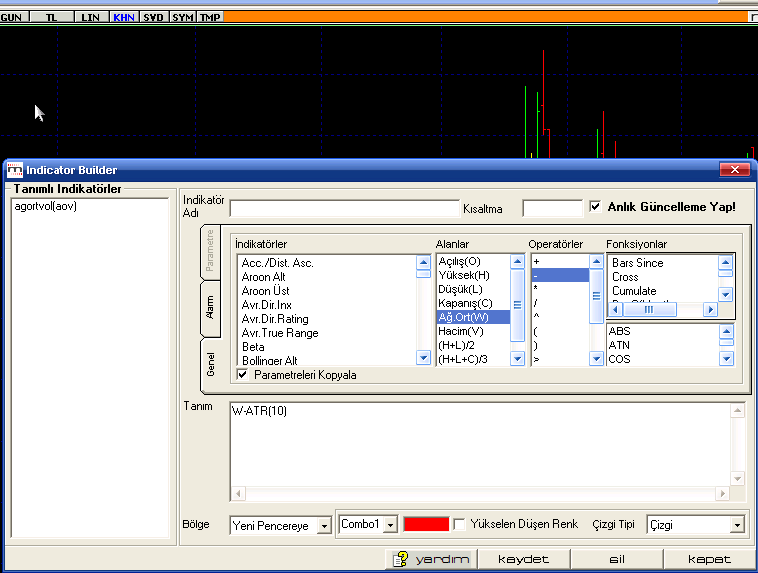
Task: Select Cumulate function
Action: tap(634, 291)
